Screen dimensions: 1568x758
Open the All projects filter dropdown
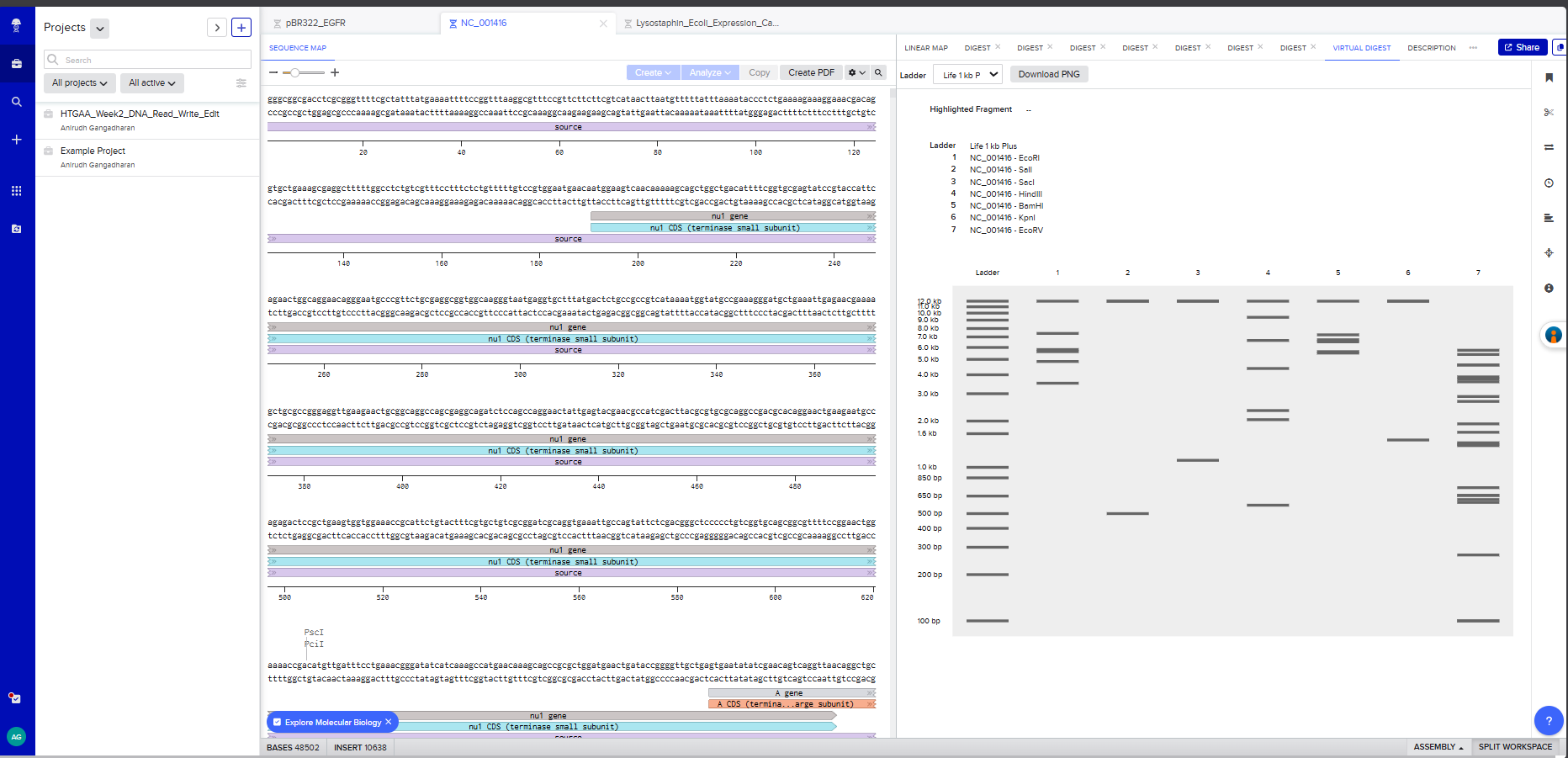(x=79, y=83)
